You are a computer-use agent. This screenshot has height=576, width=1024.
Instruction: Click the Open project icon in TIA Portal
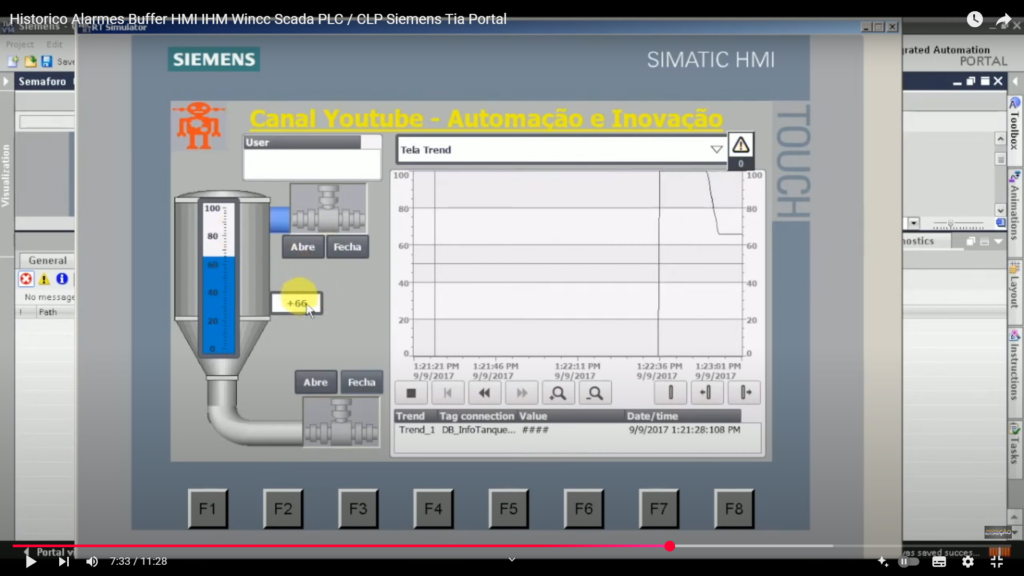[x=30, y=61]
